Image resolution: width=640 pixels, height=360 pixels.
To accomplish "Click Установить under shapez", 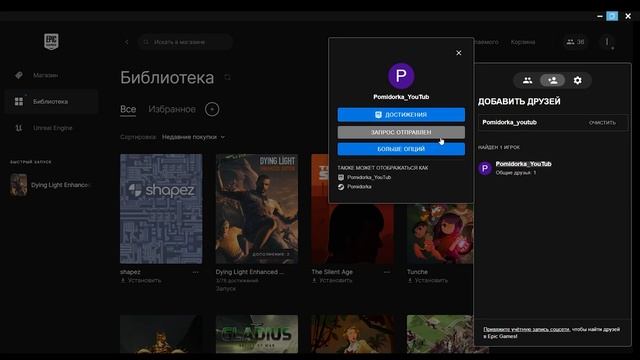I will [x=141, y=280].
